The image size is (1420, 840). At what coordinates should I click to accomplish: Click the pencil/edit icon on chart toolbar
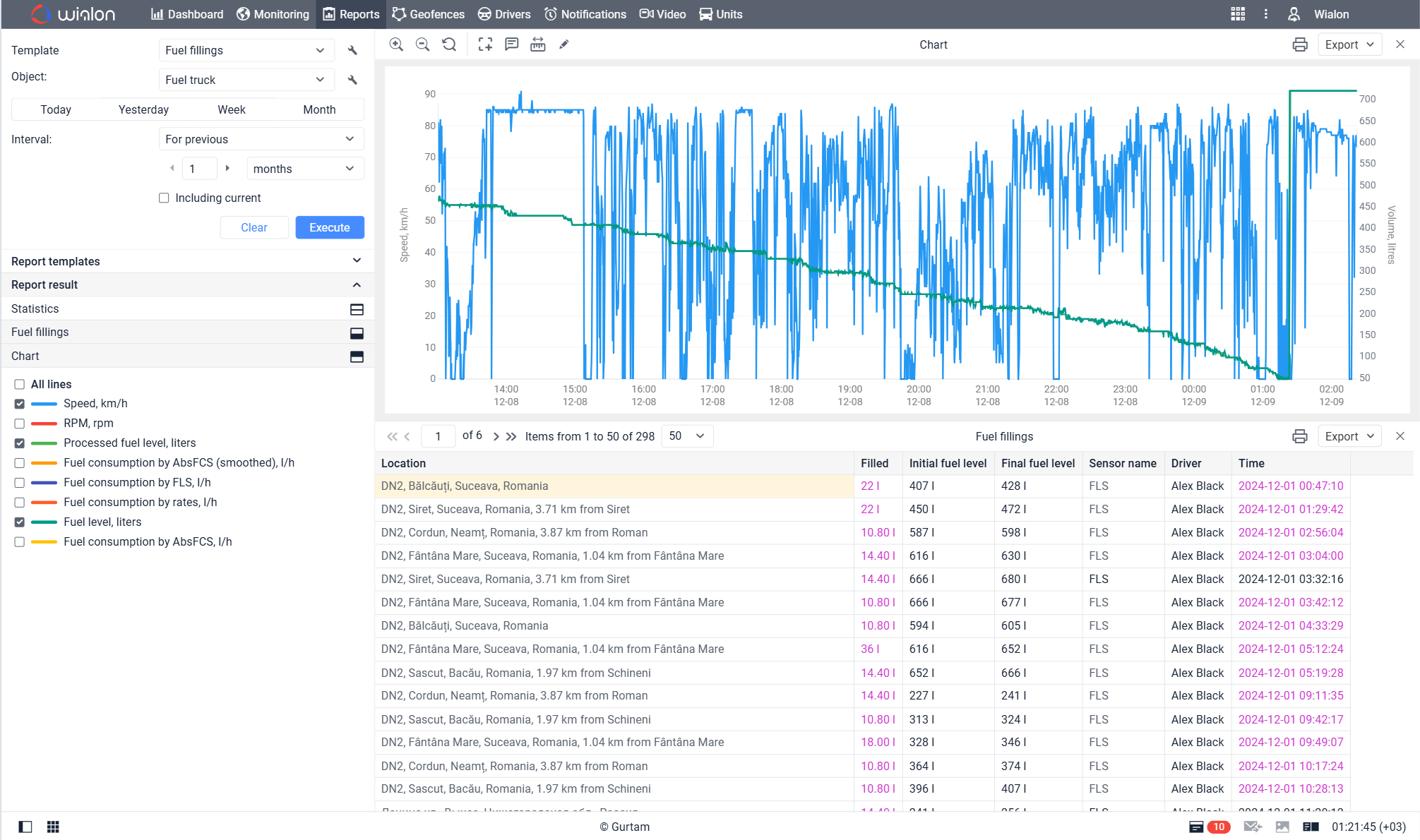(565, 44)
